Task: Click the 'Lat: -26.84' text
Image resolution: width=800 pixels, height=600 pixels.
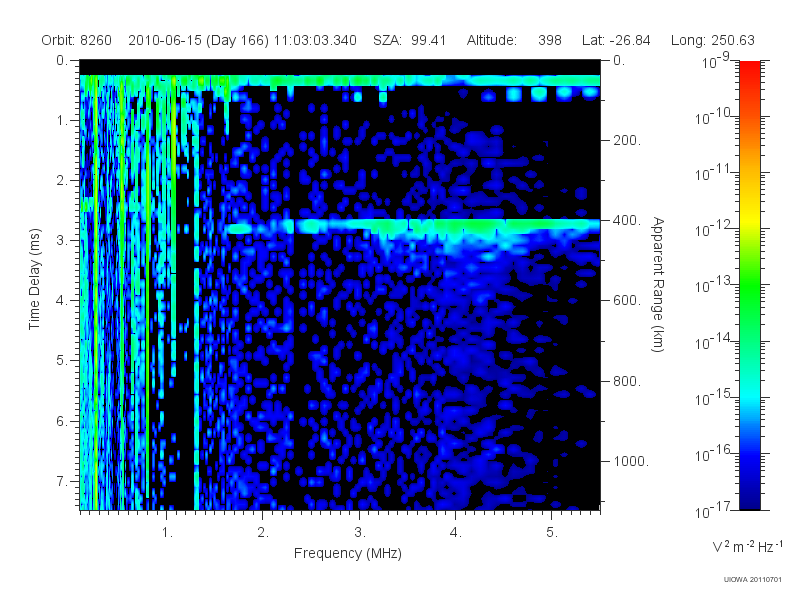Action: coord(616,40)
